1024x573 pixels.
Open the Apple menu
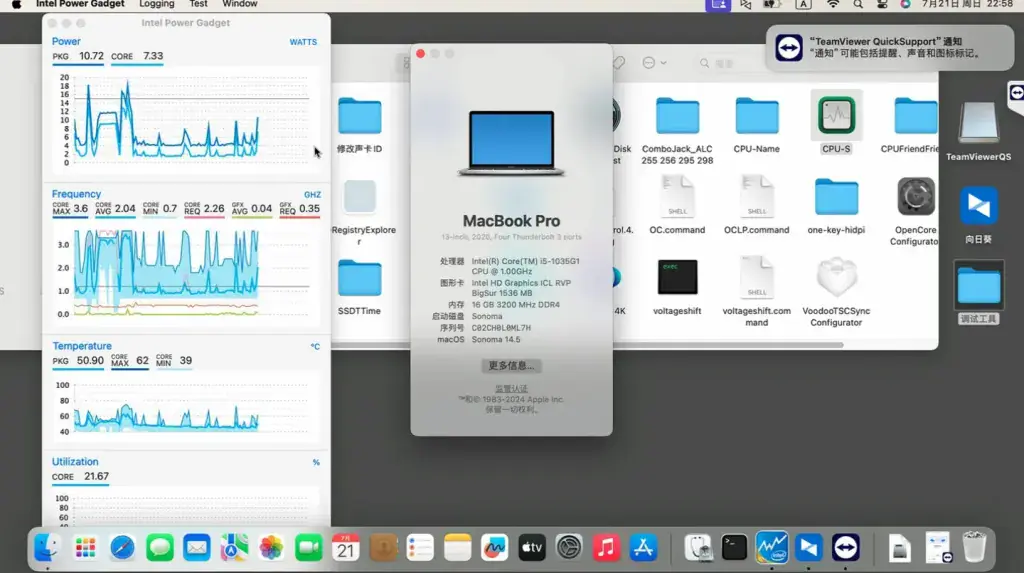pos(16,4)
